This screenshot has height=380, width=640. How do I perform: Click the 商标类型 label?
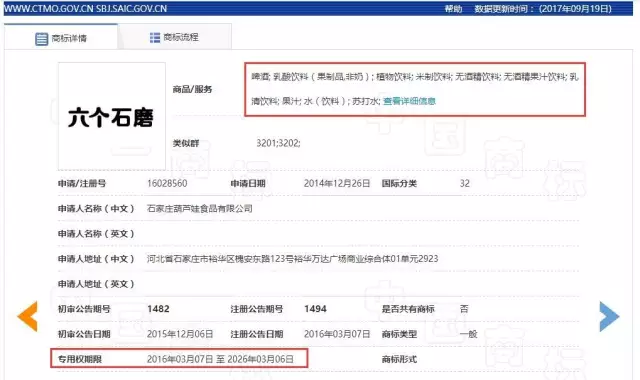pos(399,334)
